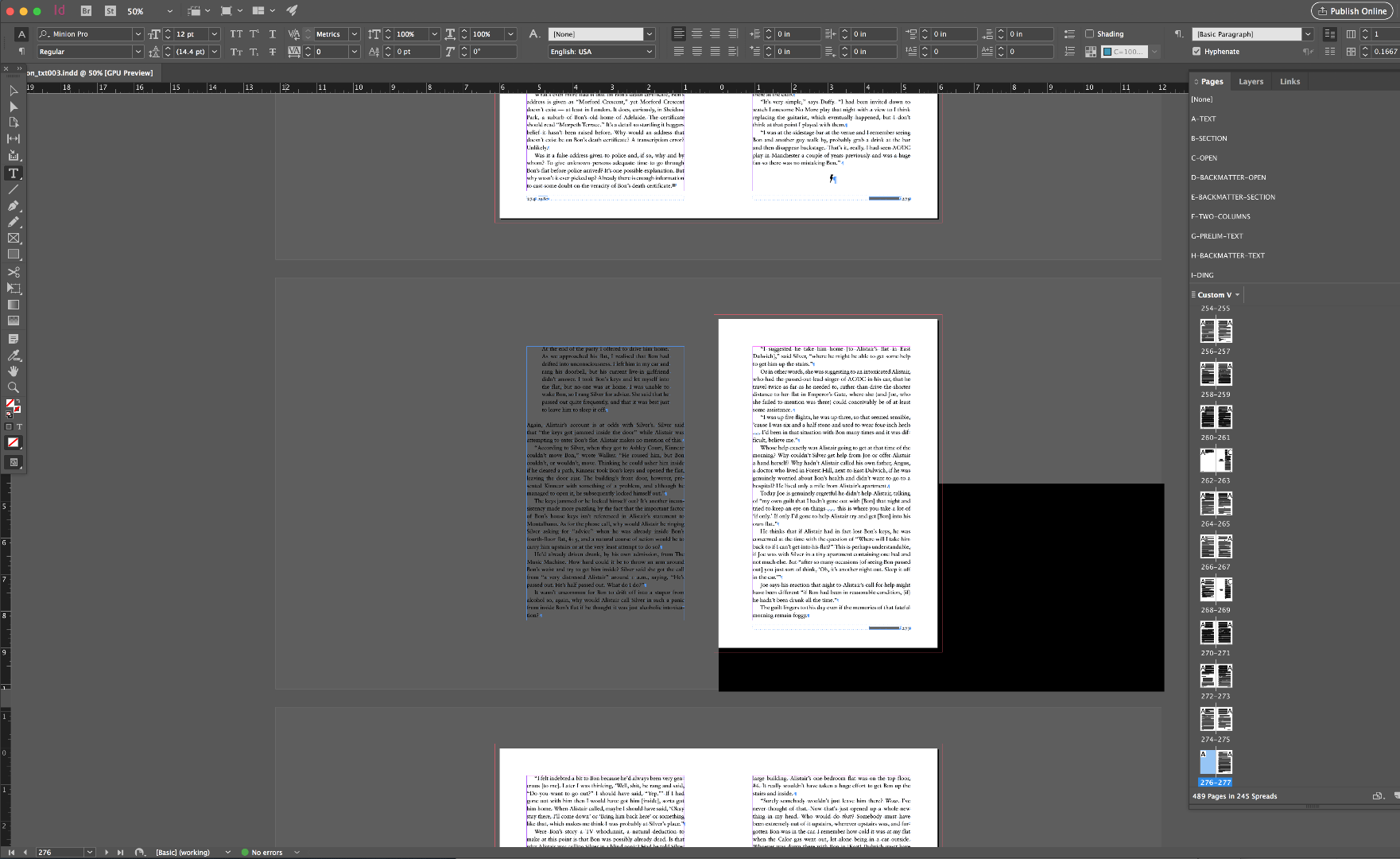Click the Apply None color swatch
1400x859 pixels.
pyautogui.click(x=14, y=442)
